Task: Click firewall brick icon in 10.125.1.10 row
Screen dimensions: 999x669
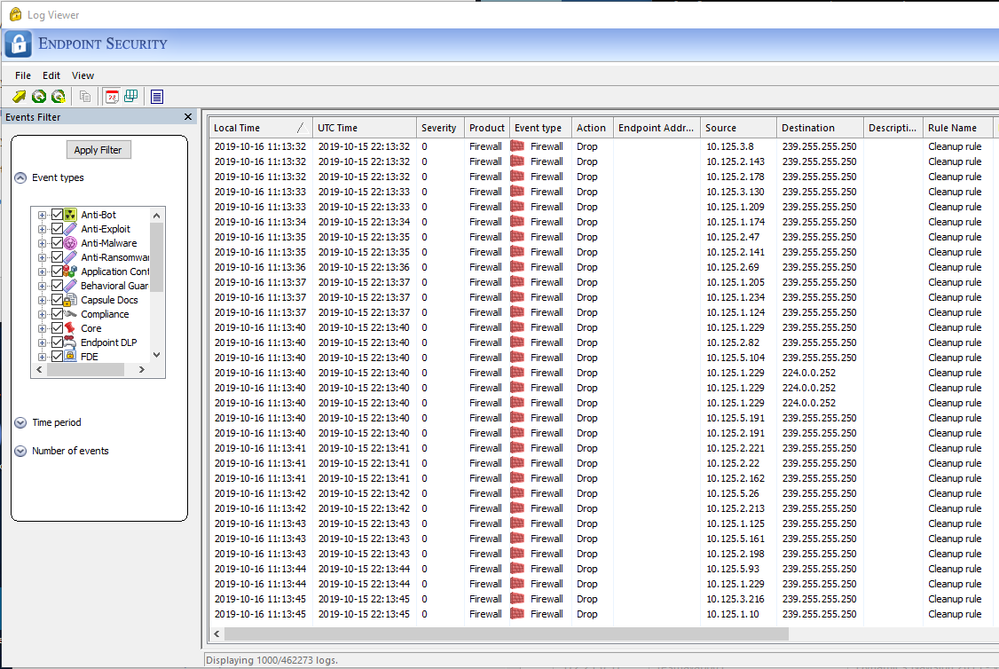Action: point(517,614)
